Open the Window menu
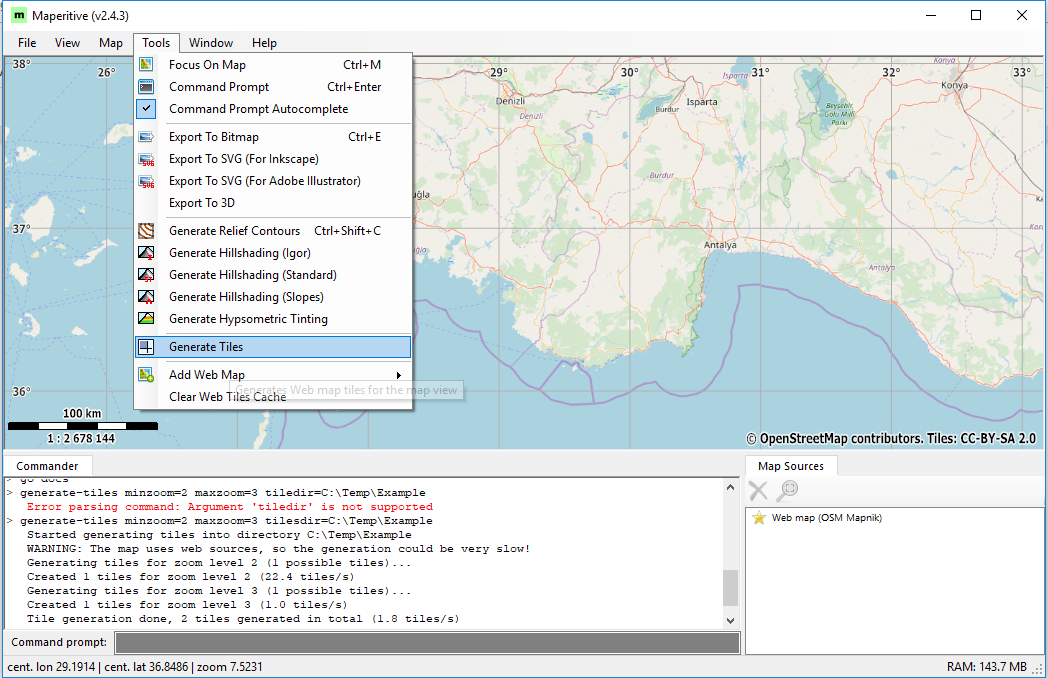This screenshot has width=1048, height=678. (x=211, y=43)
